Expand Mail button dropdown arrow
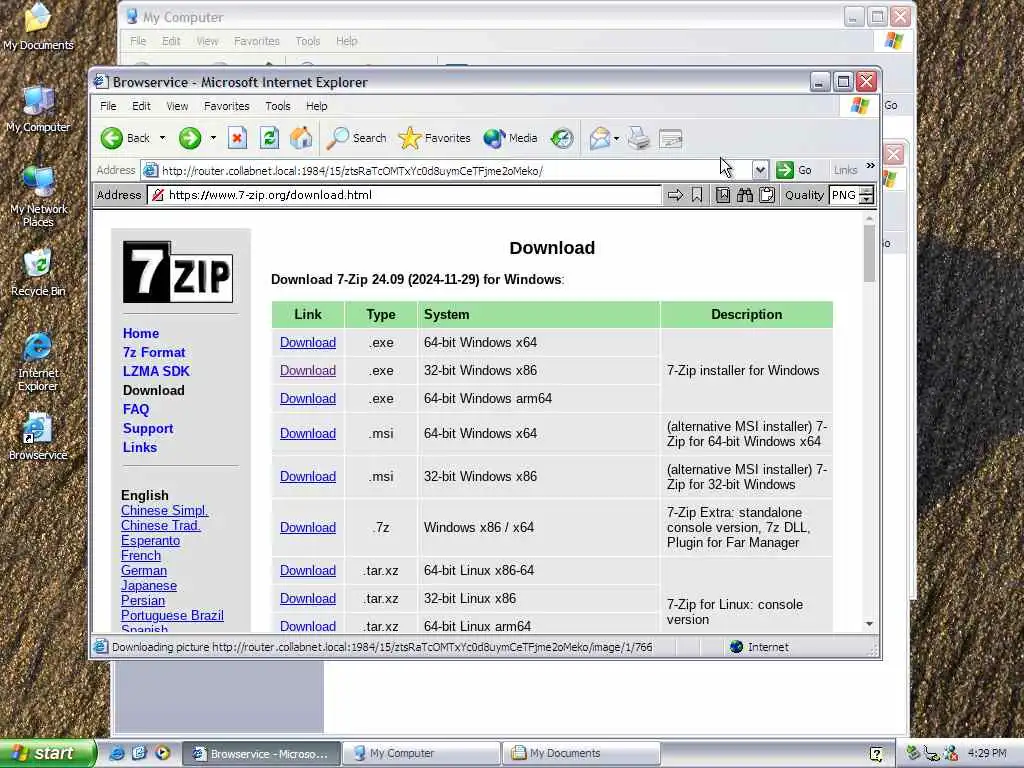Screen dimensions: 1024x768 tap(616, 138)
